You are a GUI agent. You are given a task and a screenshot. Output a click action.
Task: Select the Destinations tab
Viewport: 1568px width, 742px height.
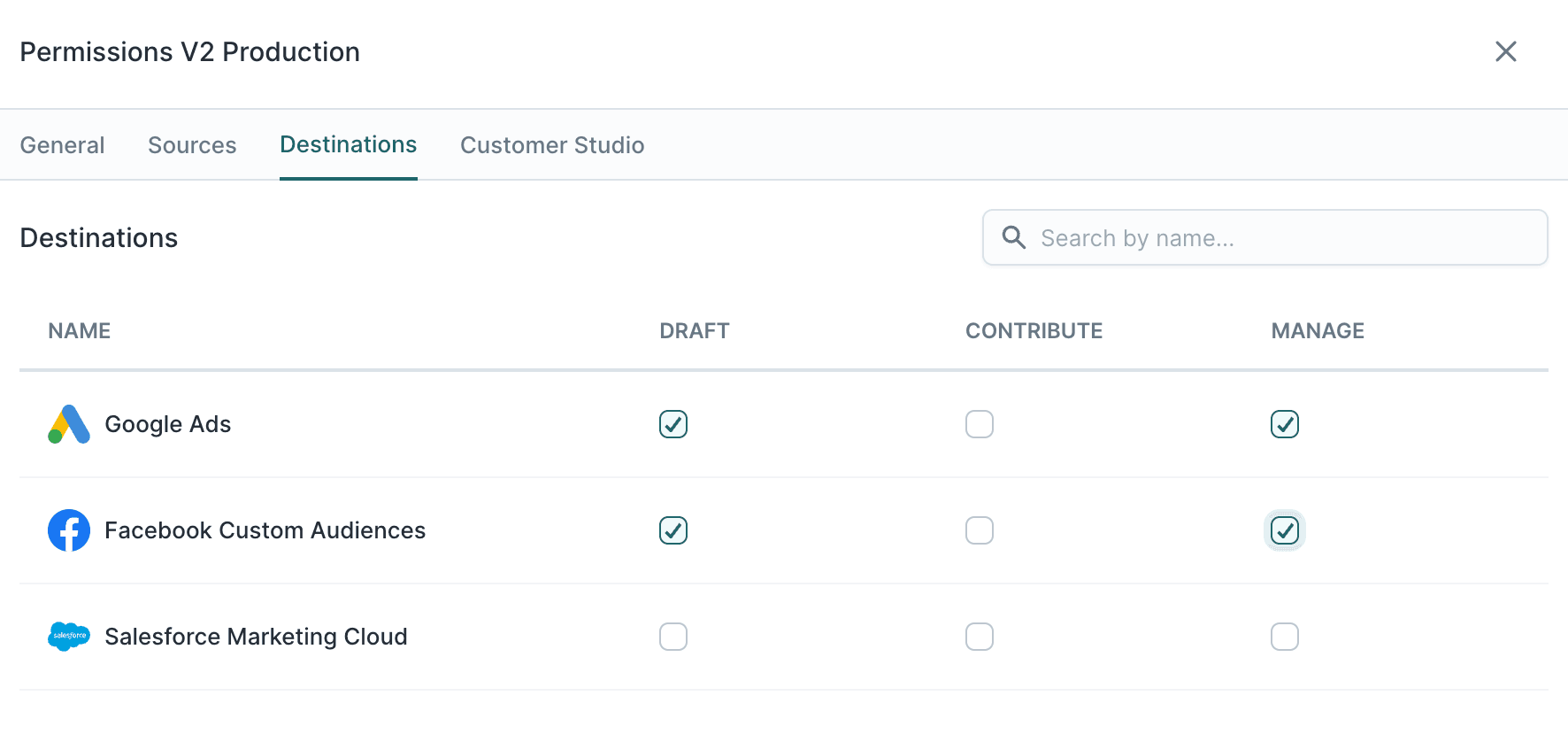pos(348,145)
